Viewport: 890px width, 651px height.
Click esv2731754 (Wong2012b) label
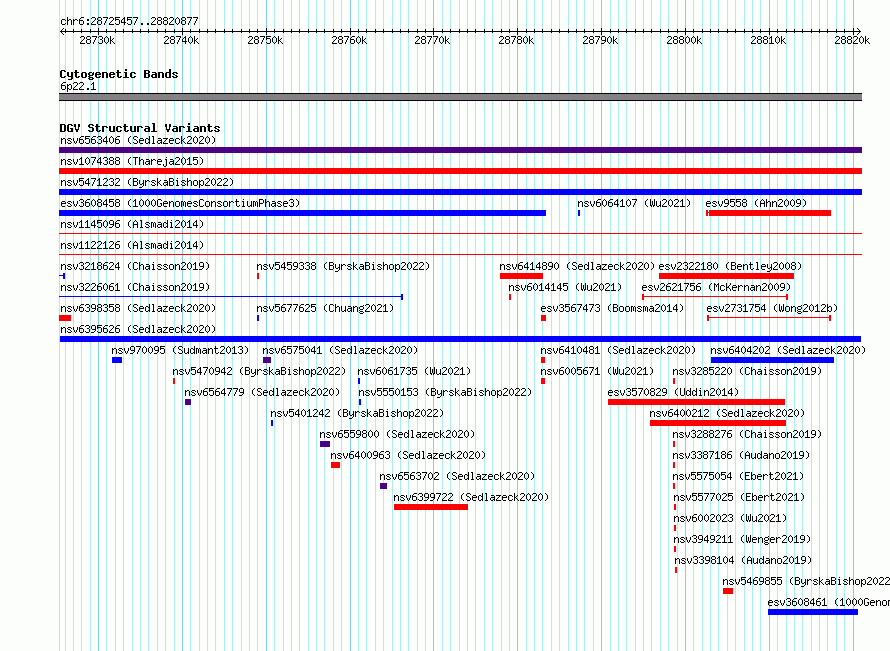click(x=772, y=308)
